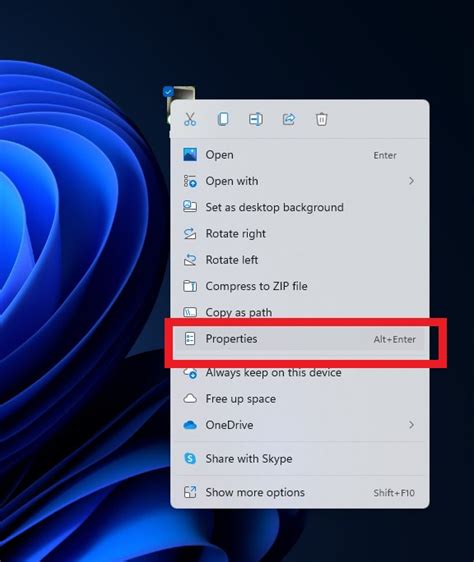Untick the selected file's blue checkbox
Image resolution: width=474 pixels, height=562 pixels.
click(x=168, y=92)
